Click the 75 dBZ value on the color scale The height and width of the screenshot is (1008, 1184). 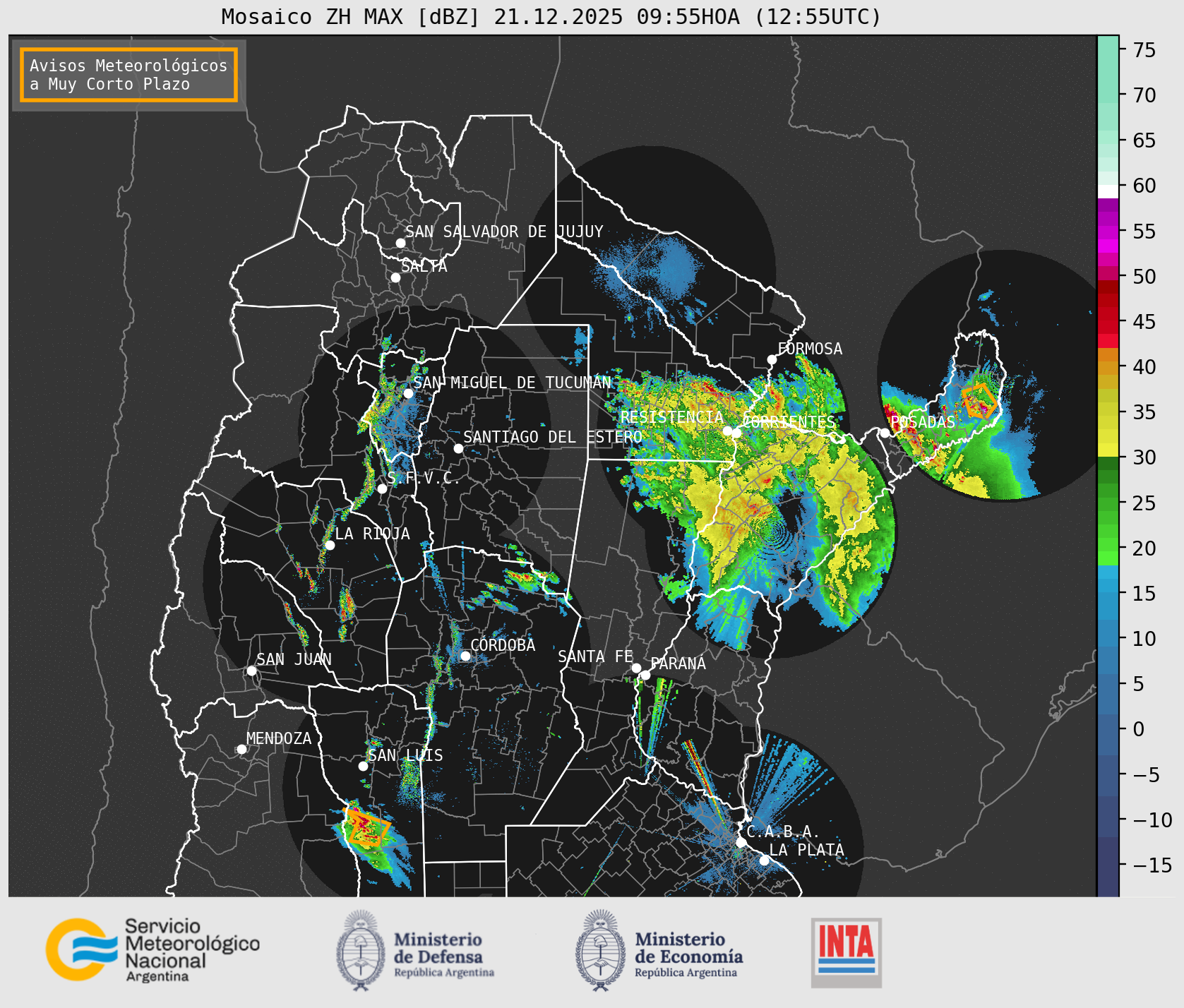[1144, 50]
